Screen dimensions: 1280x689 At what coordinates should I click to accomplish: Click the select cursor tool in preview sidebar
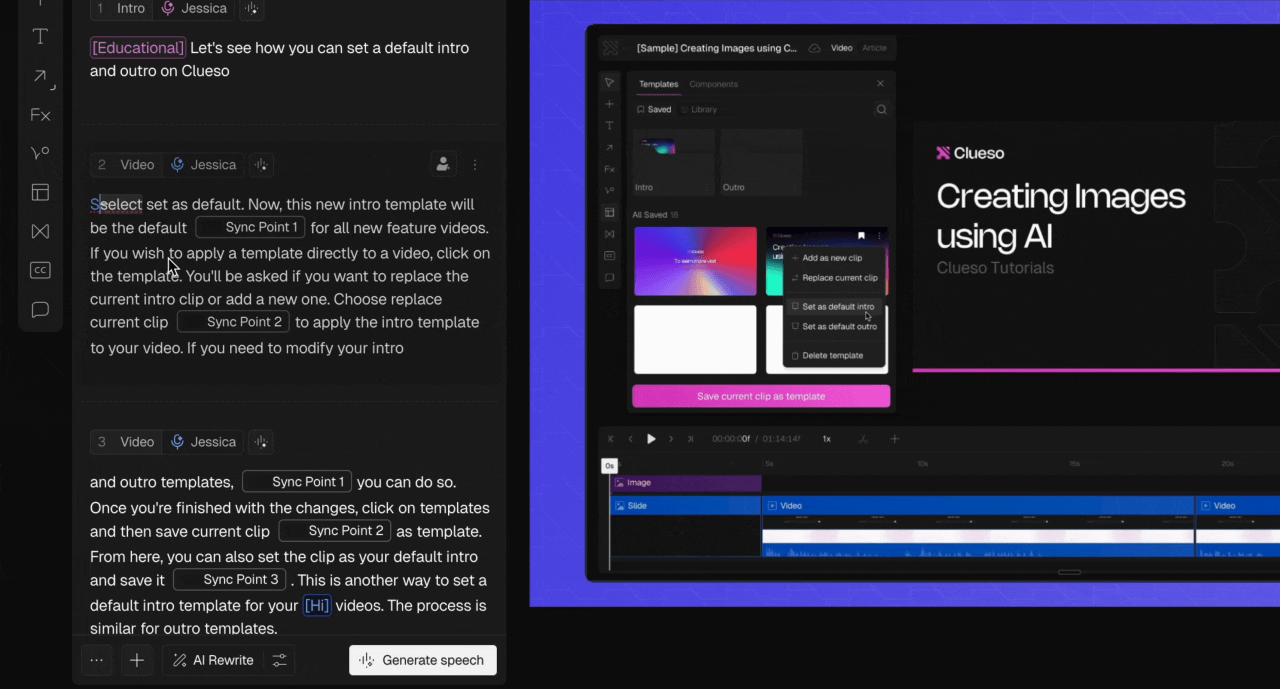[x=609, y=82]
